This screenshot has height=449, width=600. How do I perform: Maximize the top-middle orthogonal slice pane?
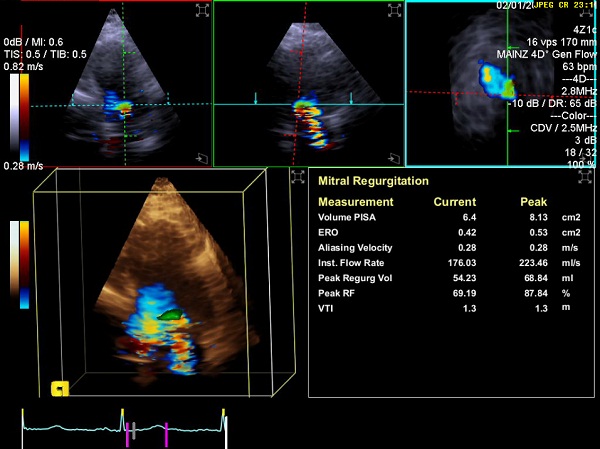395,10
